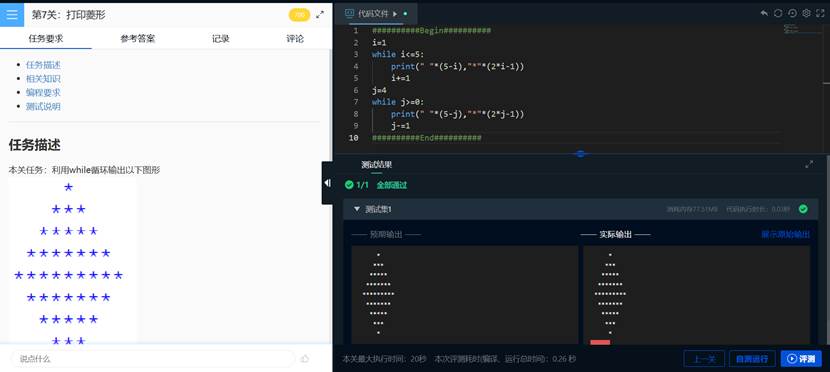Screen dimensions: 830x372
Task: Click code line 'while i<=5:'
Action: (x=398, y=55)
